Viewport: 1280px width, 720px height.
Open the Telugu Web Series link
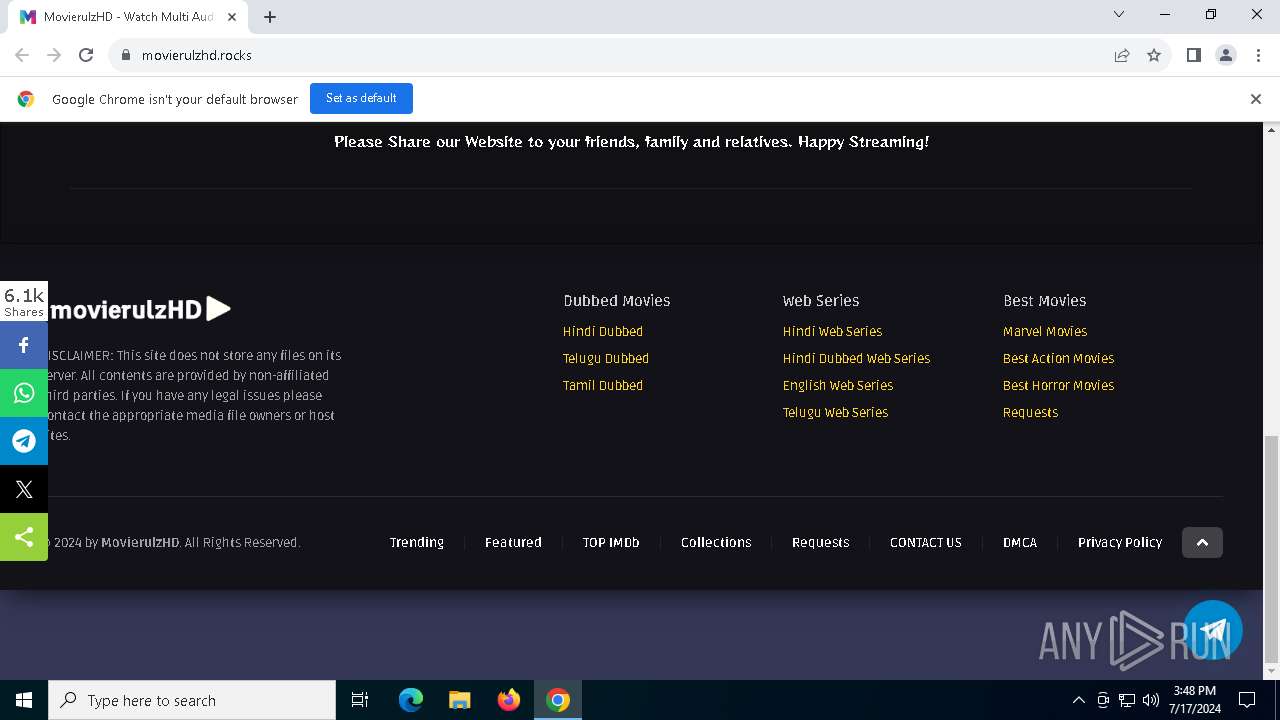coord(835,412)
